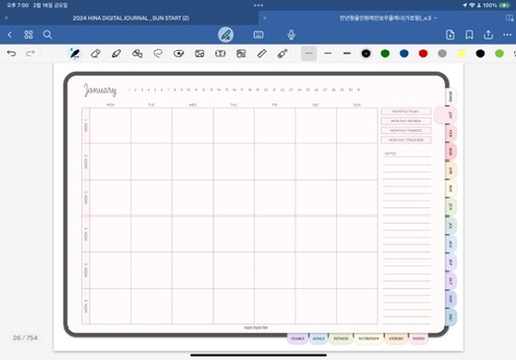Viewport: 516px width, 360px height.
Task: Open the MONTHLY PLAN link
Action: pyautogui.click(x=406, y=111)
